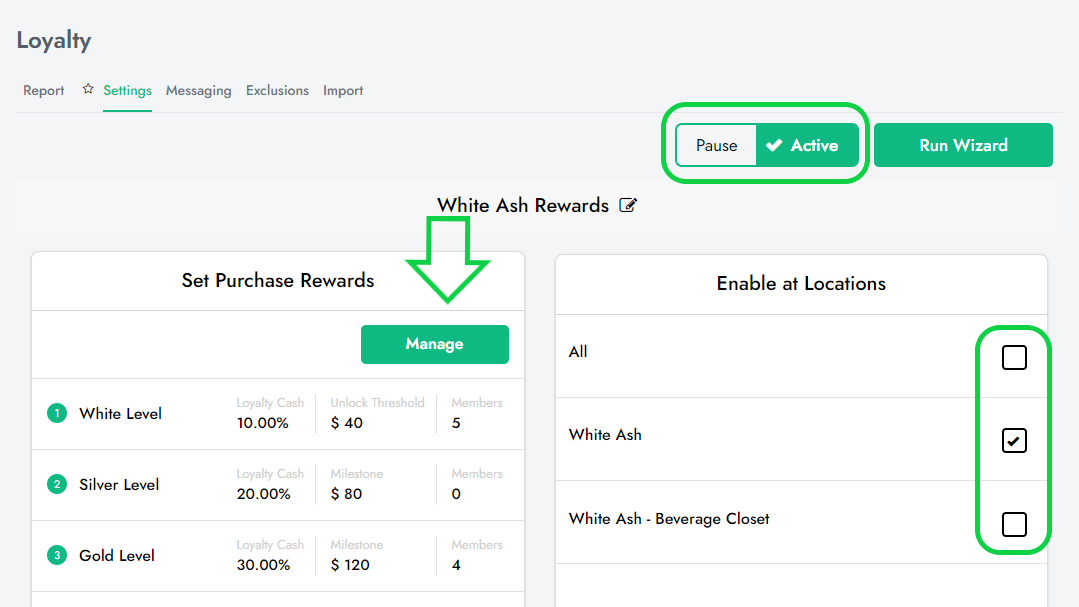Click the number 1 White Level badge
This screenshot has width=1079, height=607.
pyautogui.click(x=57, y=413)
